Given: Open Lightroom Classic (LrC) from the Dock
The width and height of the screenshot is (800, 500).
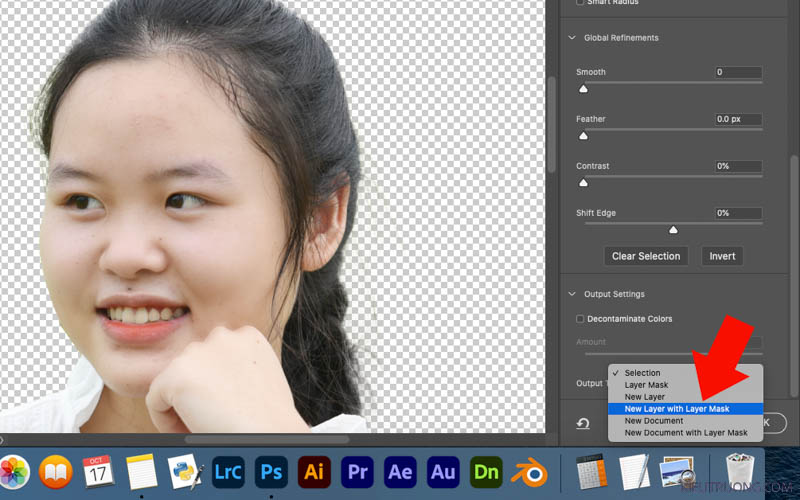Looking at the screenshot, I should click(x=228, y=472).
